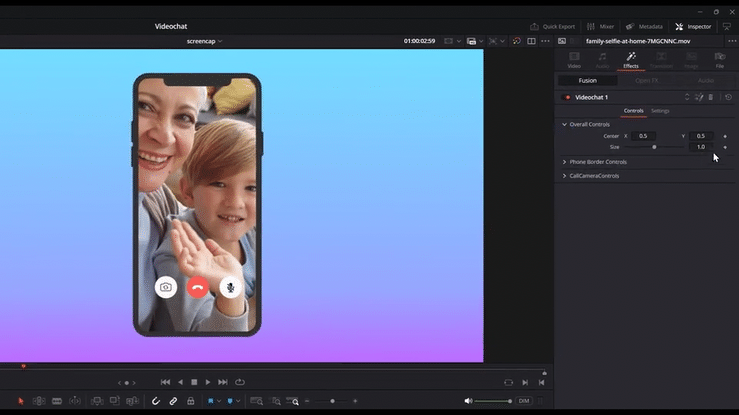Toggle the Videochat 1 enable switch

566,98
